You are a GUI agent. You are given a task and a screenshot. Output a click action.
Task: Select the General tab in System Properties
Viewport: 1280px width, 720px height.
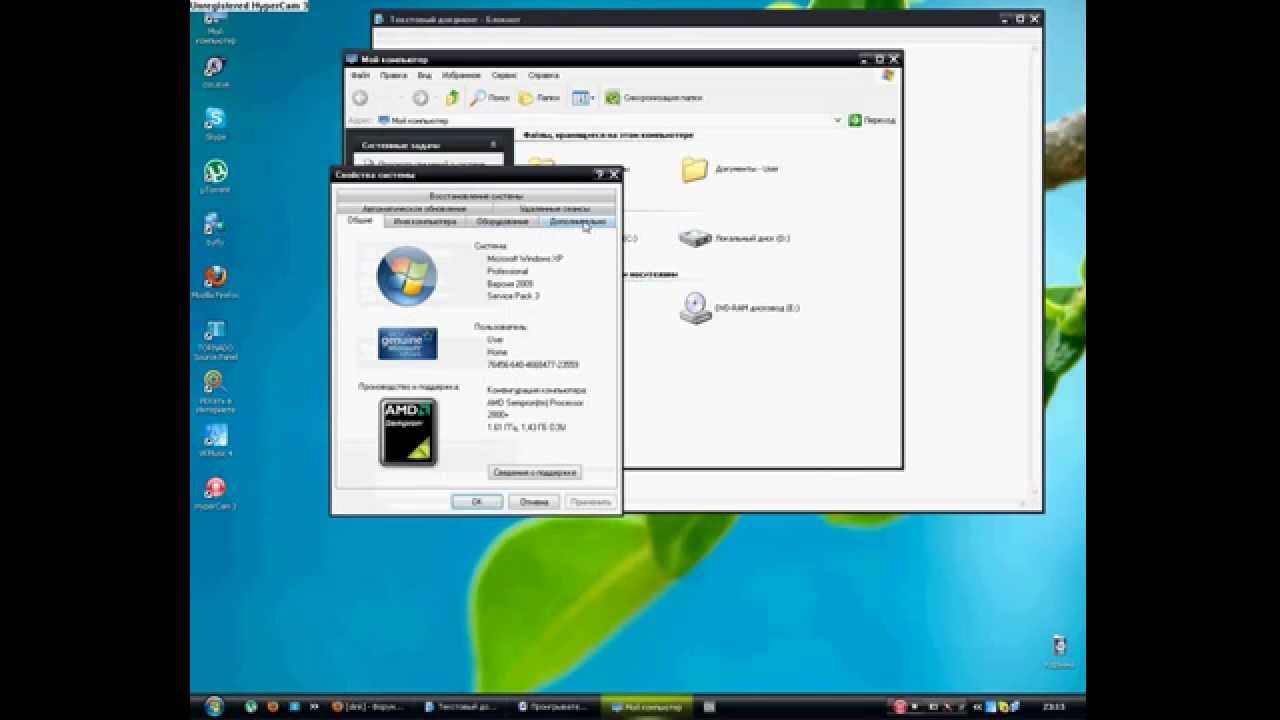click(360, 220)
